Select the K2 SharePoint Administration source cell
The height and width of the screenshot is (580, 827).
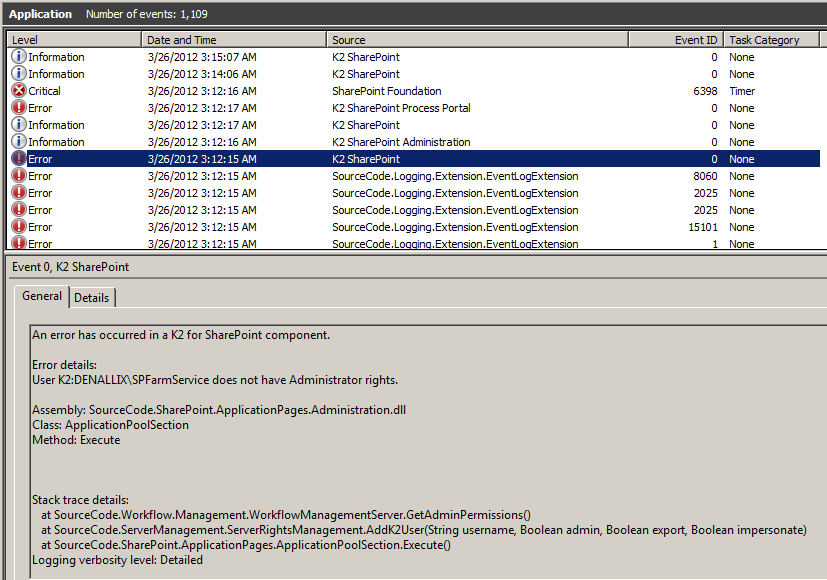pyautogui.click(x=401, y=142)
